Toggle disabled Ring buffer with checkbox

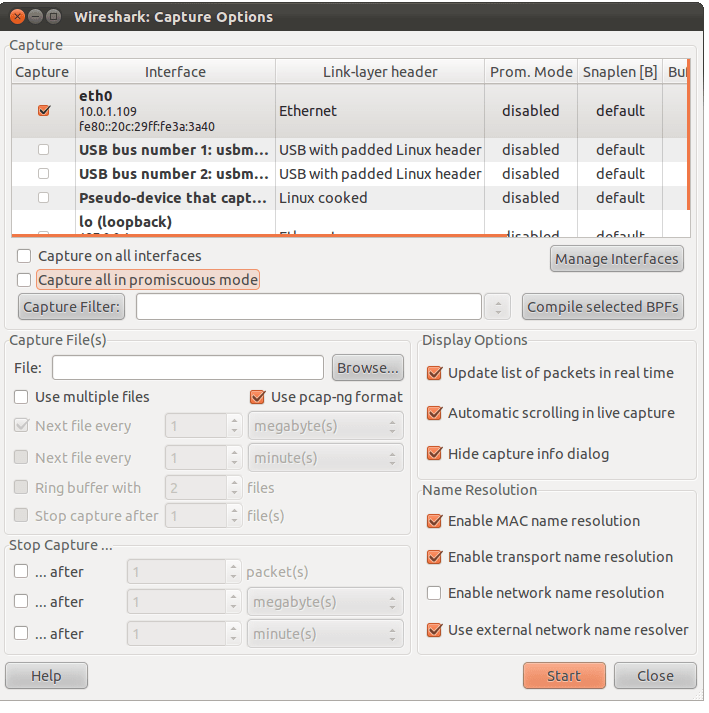(21, 487)
